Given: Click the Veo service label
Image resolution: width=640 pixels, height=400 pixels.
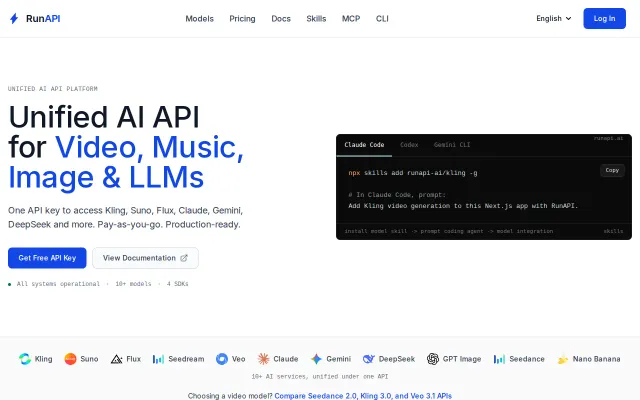Looking at the screenshot, I should (238, 359).
